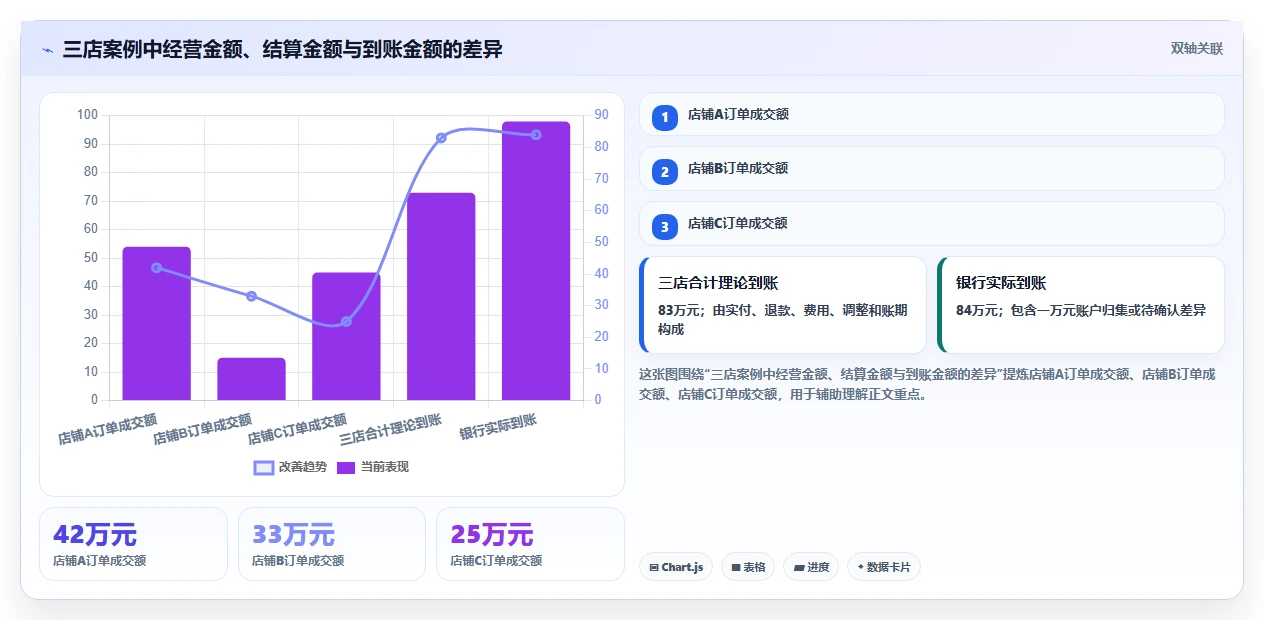
Task: Click the purple 当前表现 legend swatch
Action: tap(346, 467)
